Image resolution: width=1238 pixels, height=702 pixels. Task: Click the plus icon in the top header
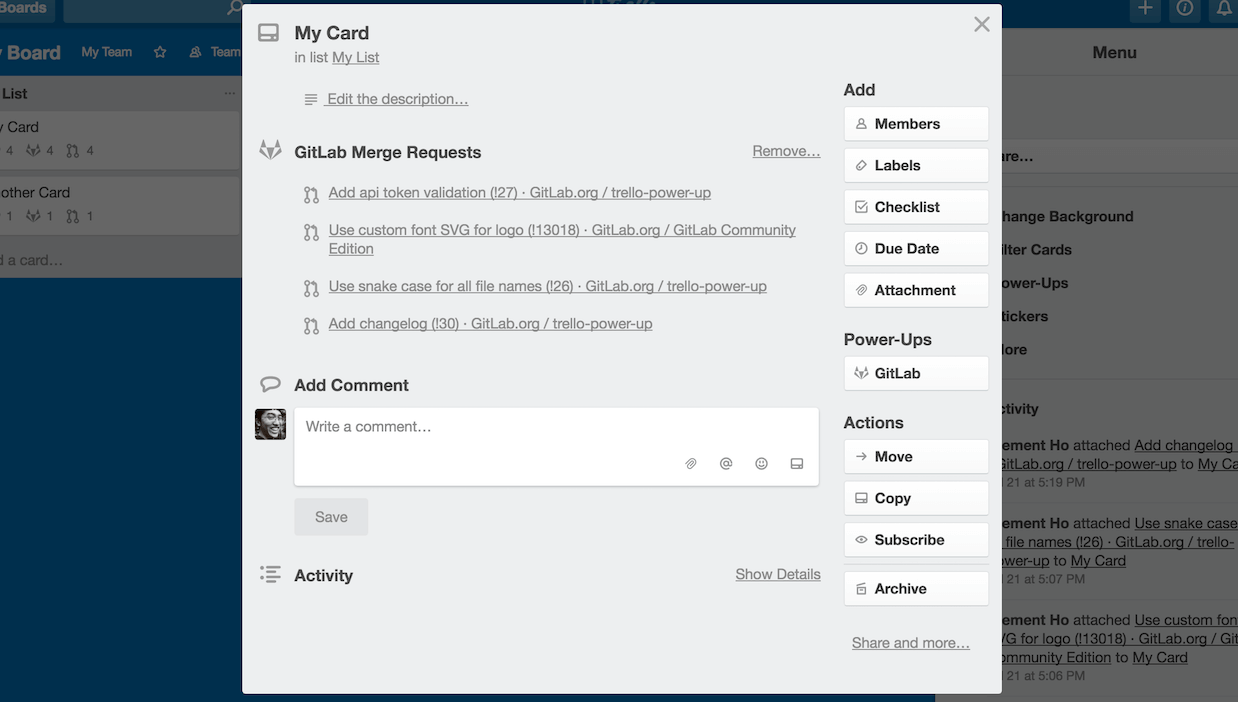pyautogui.click(x=1143, y=10)
